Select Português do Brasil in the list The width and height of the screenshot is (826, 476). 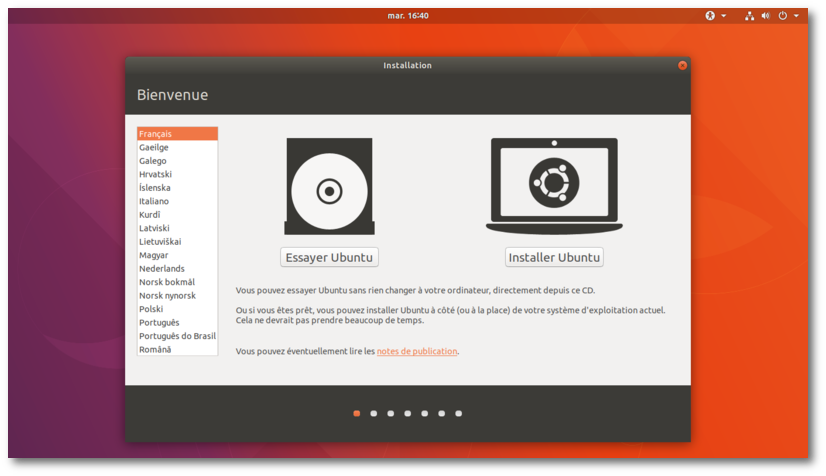point(178,336)
